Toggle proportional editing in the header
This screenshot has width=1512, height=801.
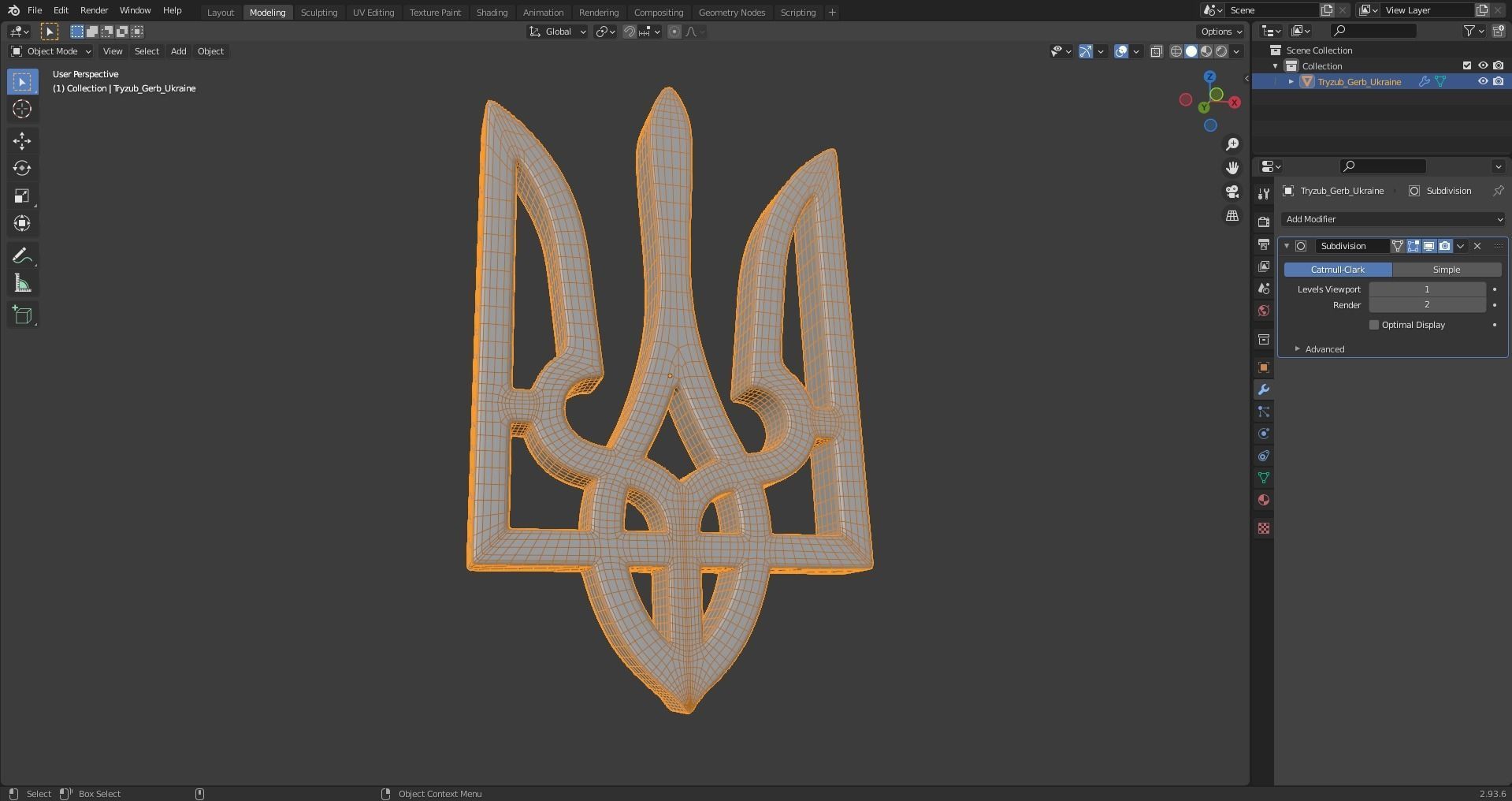(x=674, y=32)
